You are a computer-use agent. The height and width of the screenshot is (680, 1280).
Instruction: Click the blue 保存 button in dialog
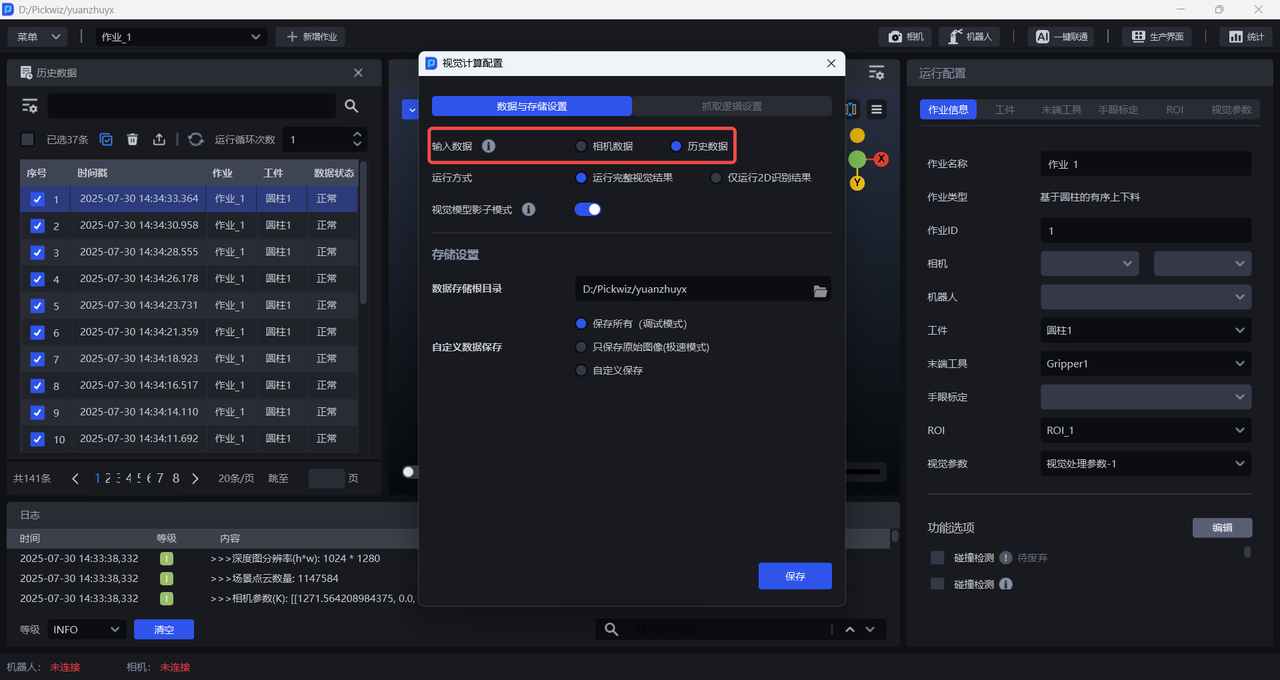click(795, 576)
